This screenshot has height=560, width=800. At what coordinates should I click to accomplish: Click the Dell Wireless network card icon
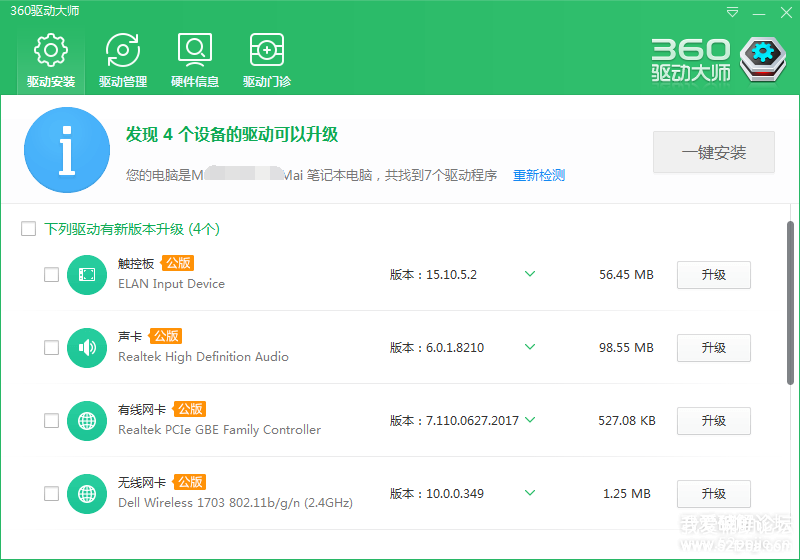coord(87,494)
